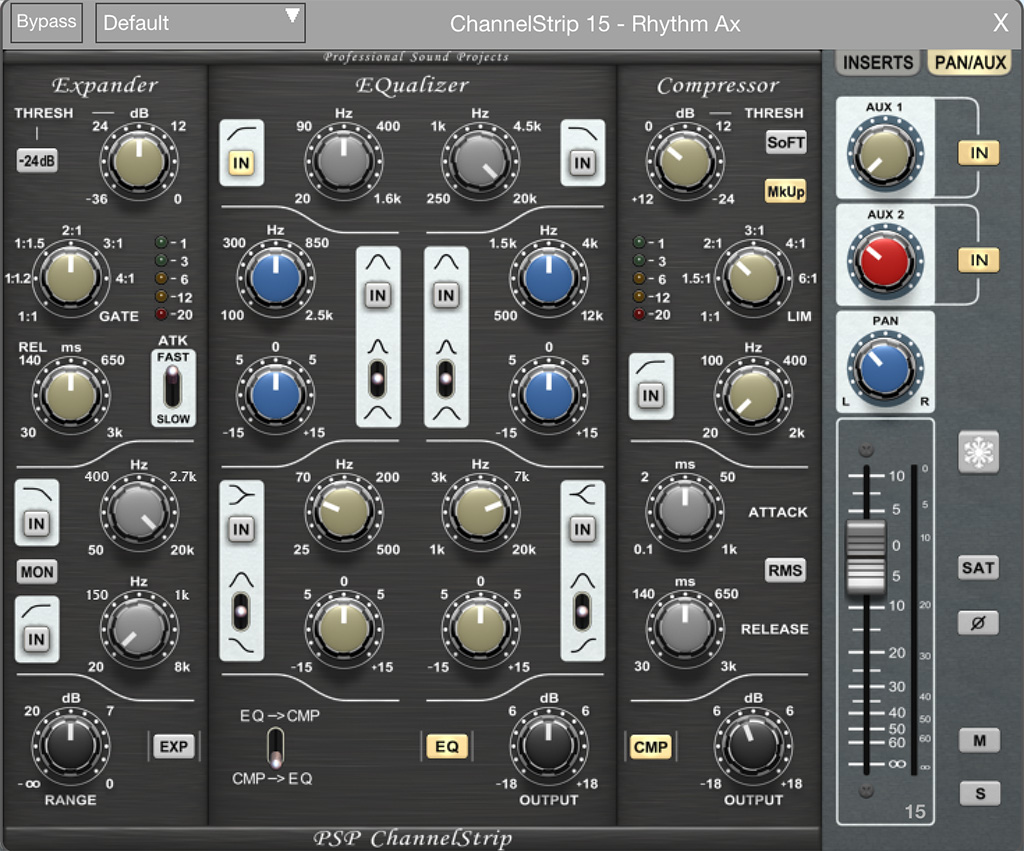Viewport: 1024px width, 851px height.
Task: Toggle the EQ low-cut filter IN button
Action: point(241,163)
